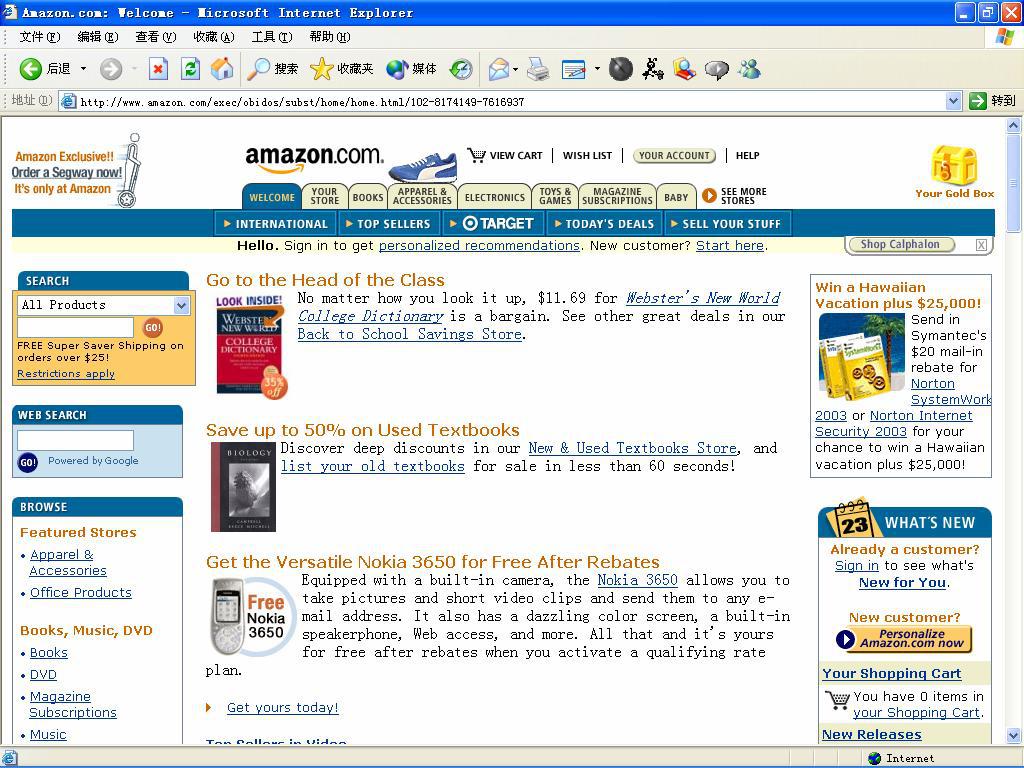
Task: Click the Today's Deals navigation button
Action: coord(605,223)
